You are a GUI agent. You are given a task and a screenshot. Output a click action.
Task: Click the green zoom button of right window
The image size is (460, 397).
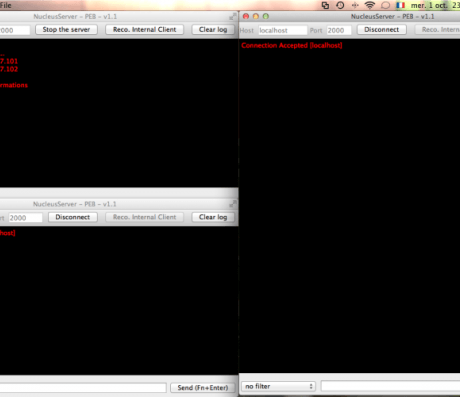tap(266, 16)
